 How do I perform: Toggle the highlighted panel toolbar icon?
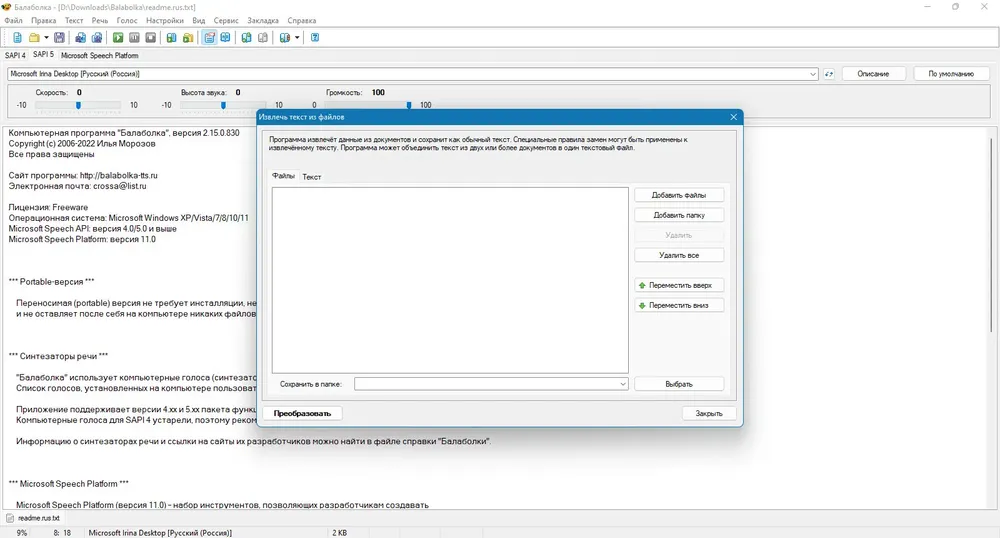[x=209, y=38]
